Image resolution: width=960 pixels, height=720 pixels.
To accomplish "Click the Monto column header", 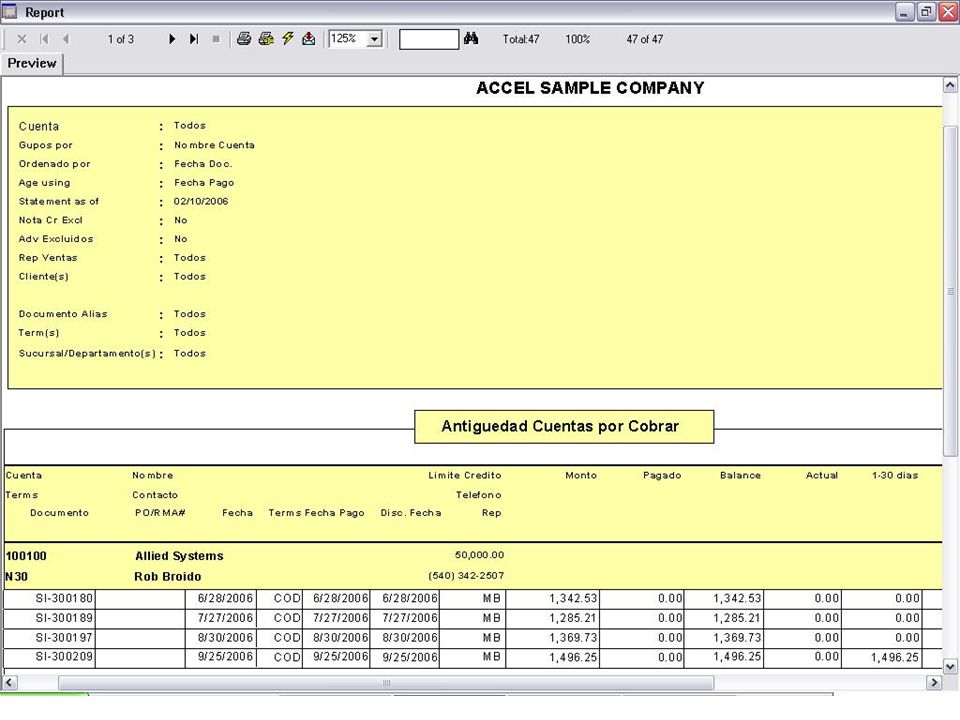I will click(x=580, y=475).
